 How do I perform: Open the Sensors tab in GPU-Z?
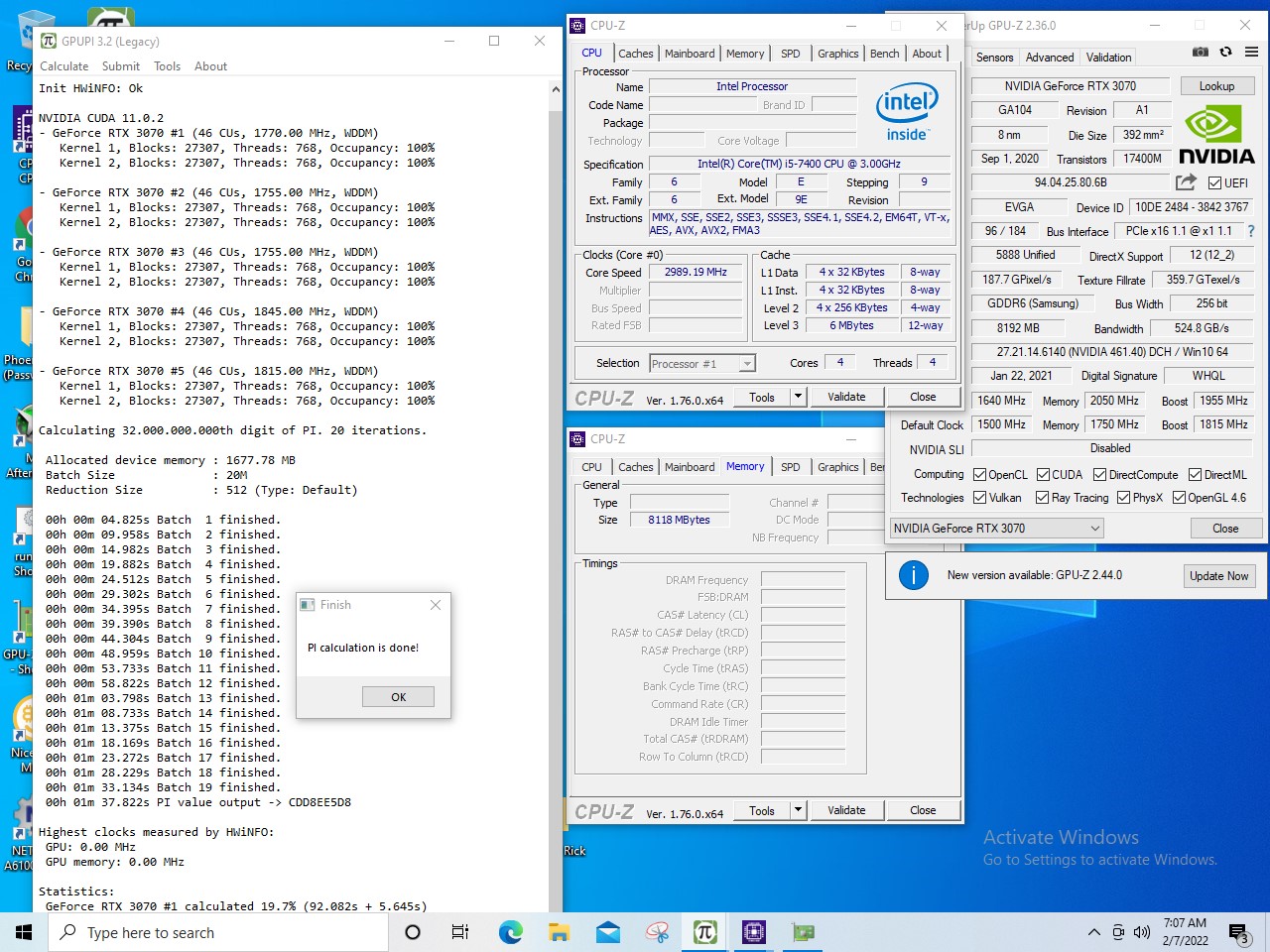[x=994, y=58]
